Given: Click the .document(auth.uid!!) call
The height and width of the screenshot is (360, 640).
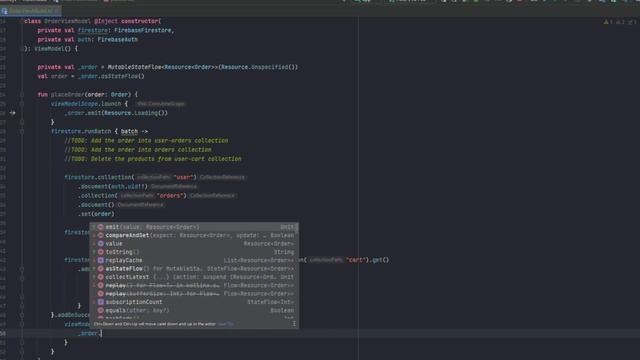Looking at the screenshot, I should (x=113, y=187).
